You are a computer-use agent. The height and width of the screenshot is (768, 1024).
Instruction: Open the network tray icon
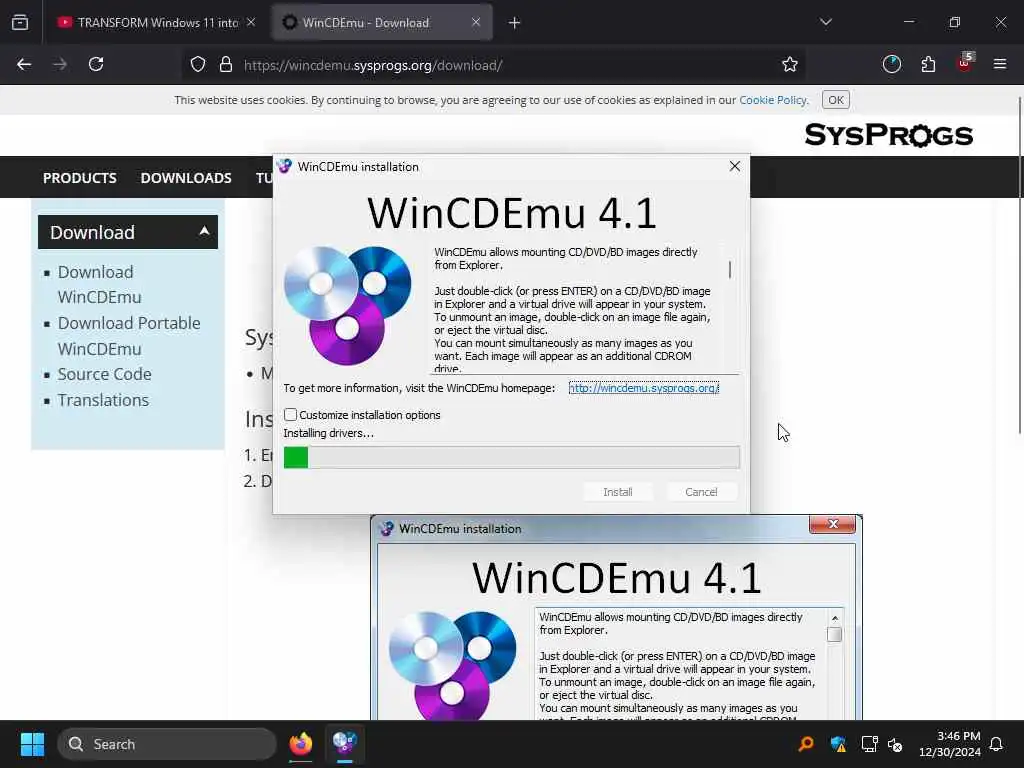(869, 744)
